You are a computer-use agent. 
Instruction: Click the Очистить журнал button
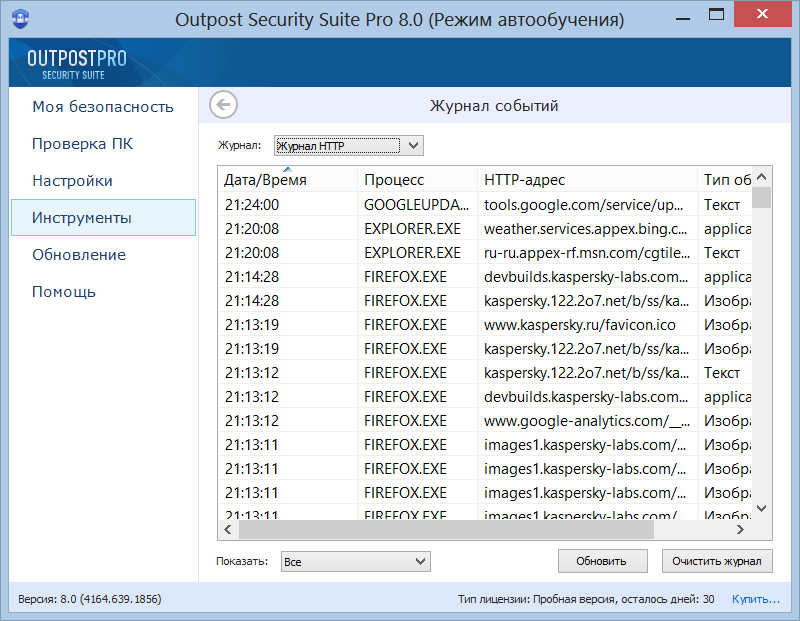point(716,561)
